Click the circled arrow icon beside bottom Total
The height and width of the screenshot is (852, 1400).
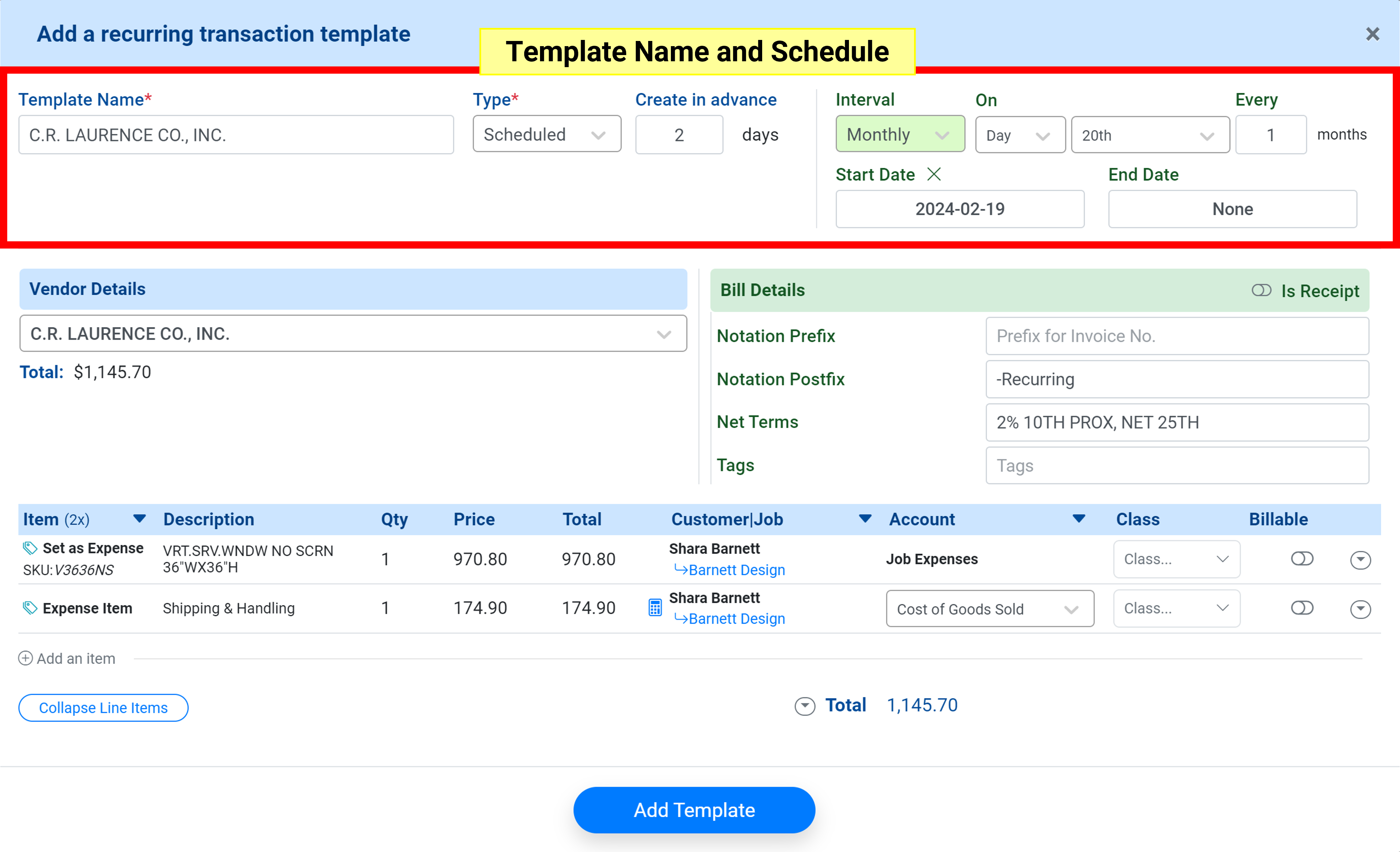(805, 706)
